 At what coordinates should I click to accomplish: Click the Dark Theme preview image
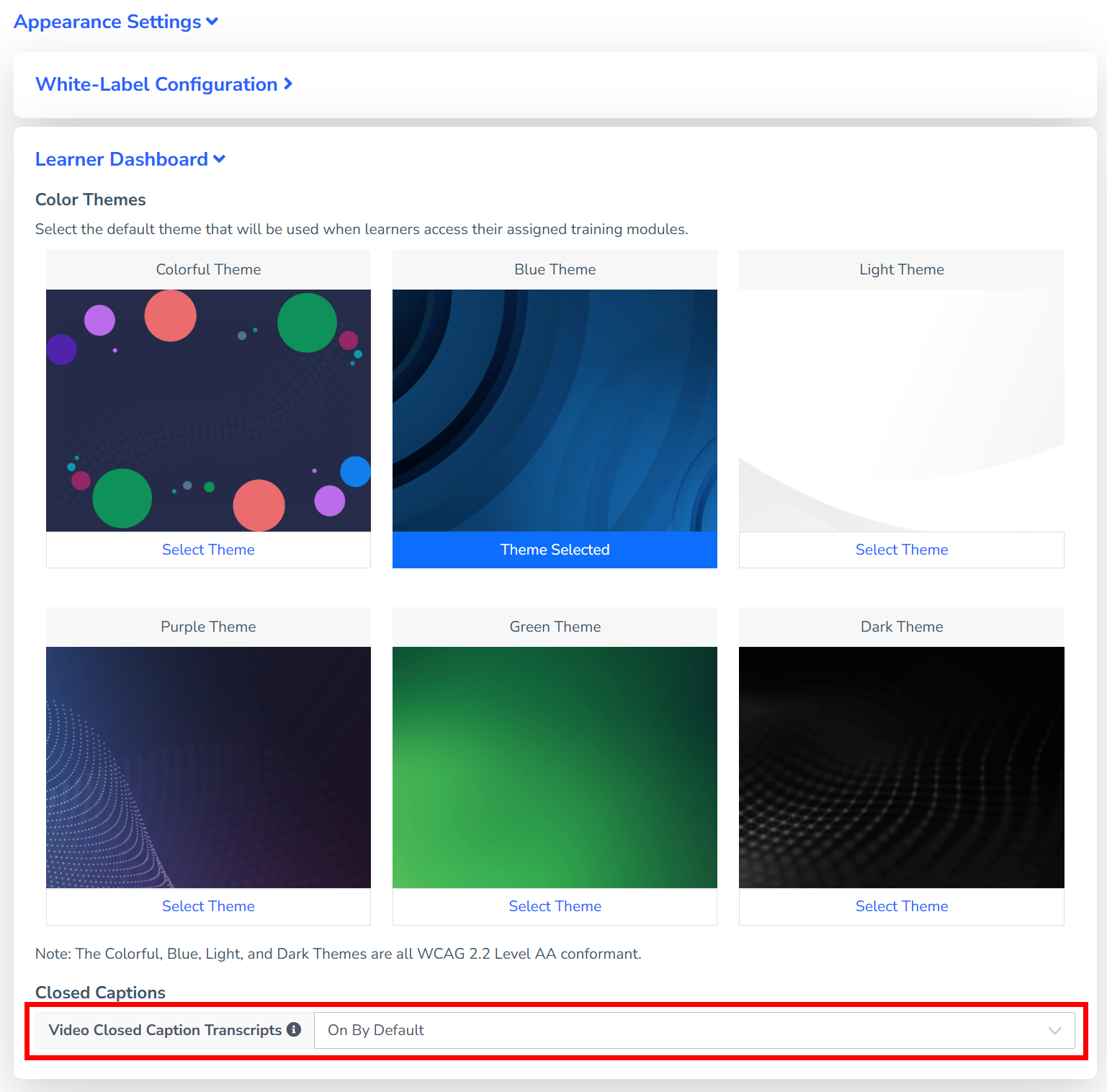pyautogui.click(x=901, y=767)
